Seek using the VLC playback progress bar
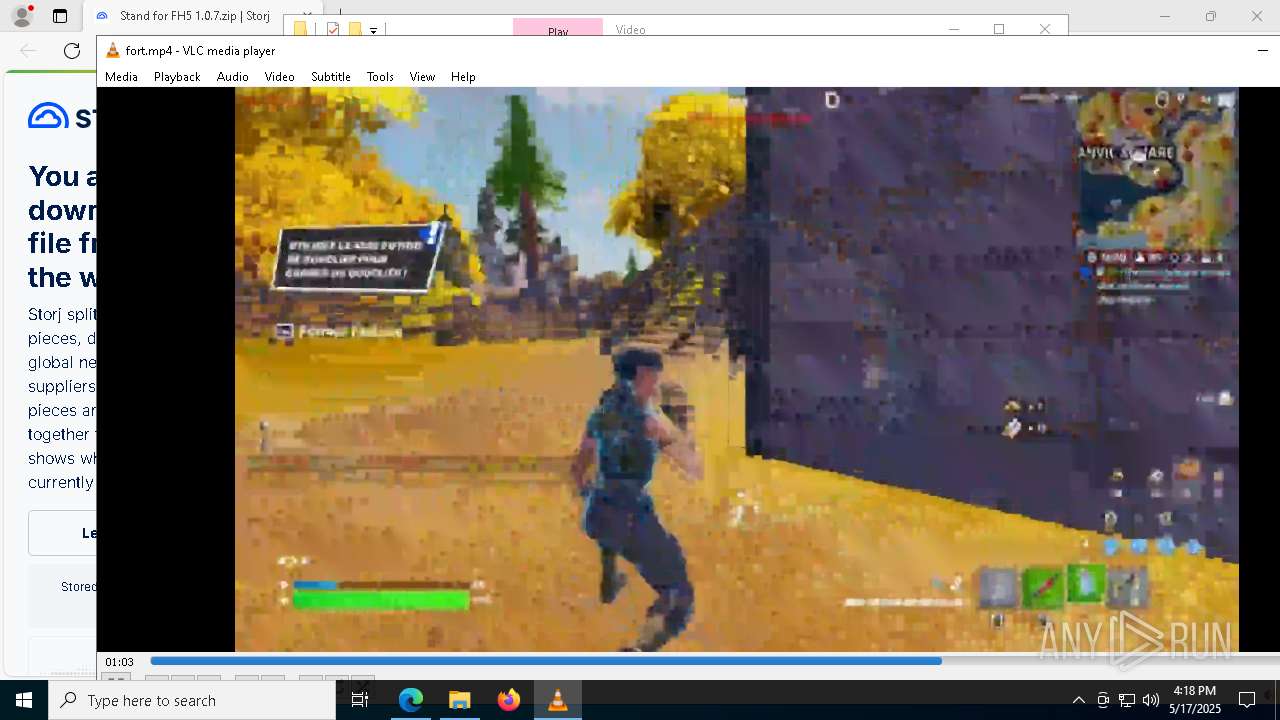Image resolution: width=1280 pixels, height=720 pixels. pos(714,661)
